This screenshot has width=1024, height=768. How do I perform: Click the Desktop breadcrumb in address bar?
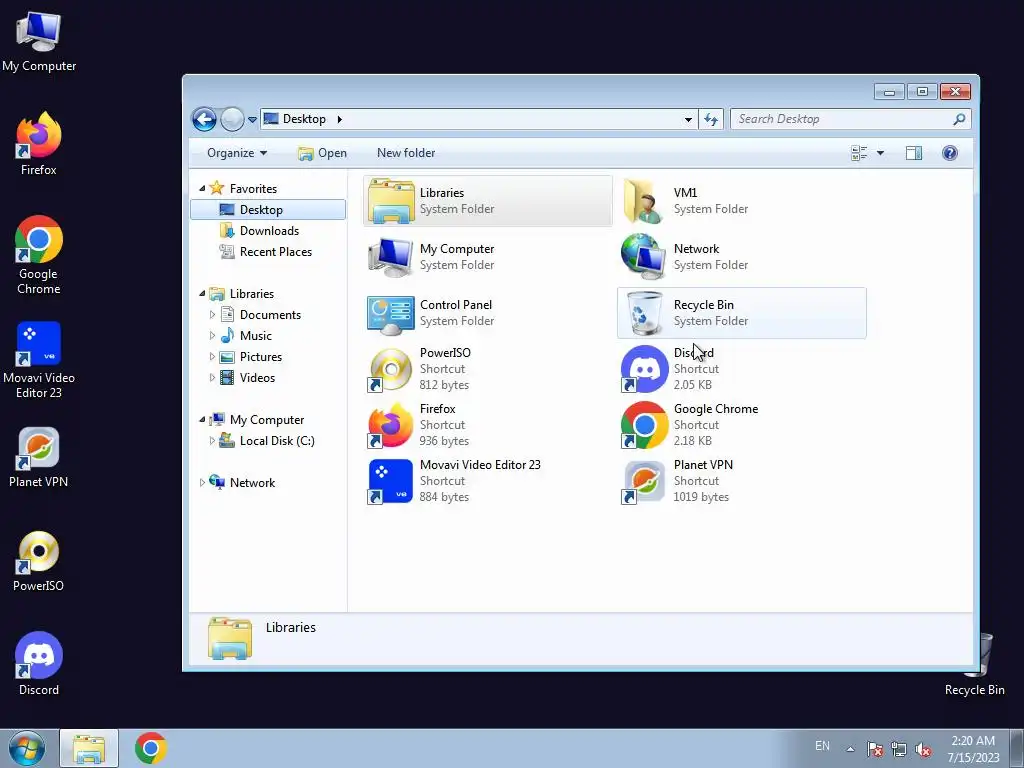[304, 120]
